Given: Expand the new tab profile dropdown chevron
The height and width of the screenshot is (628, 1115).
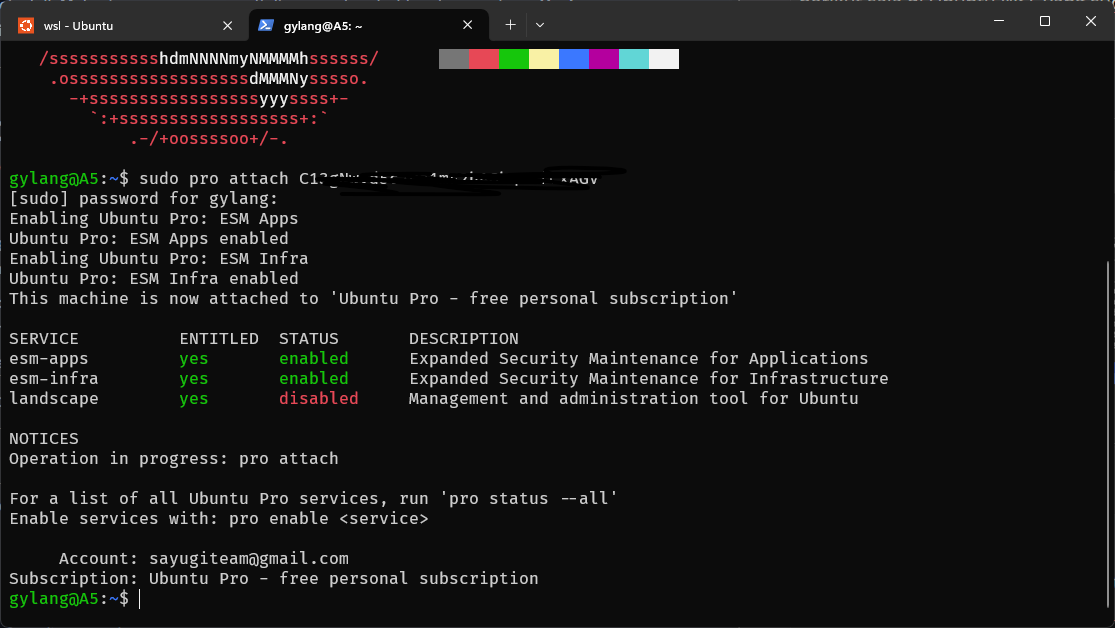Looking at the screenshot, I should [x=540, y=24].
